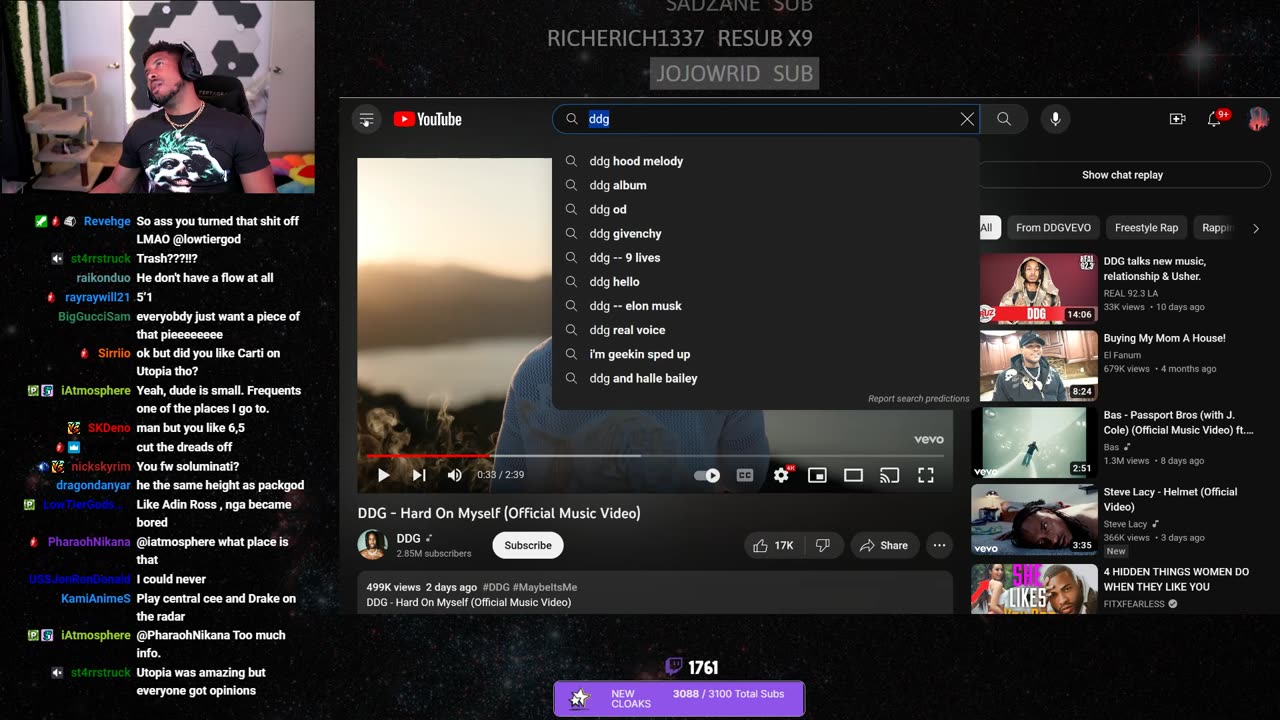Viewport: 1280px width, 720px height.
Task: Click the El Fanum channel name
Action: (x=1123, y=354)
